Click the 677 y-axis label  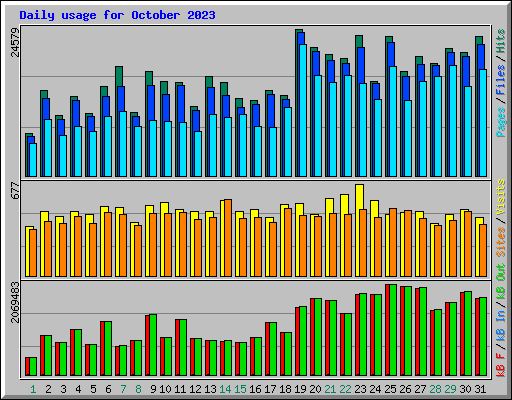click(15, 191)
